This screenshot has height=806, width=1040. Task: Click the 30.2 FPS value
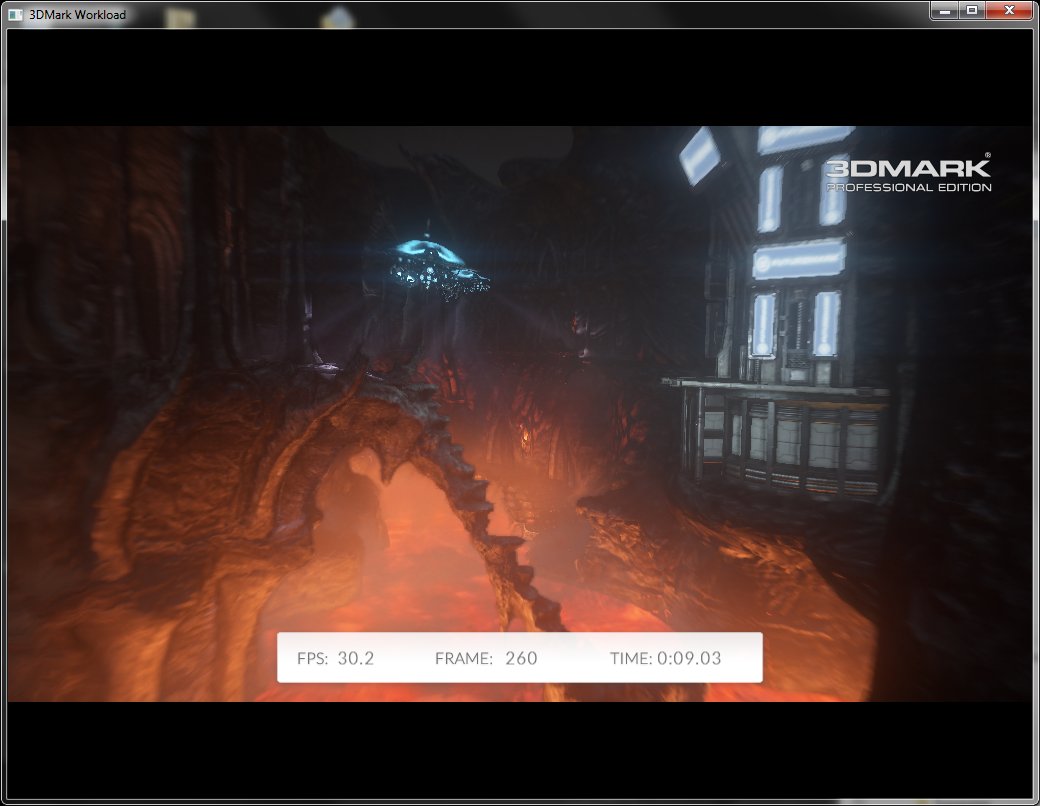click(355, 658)
